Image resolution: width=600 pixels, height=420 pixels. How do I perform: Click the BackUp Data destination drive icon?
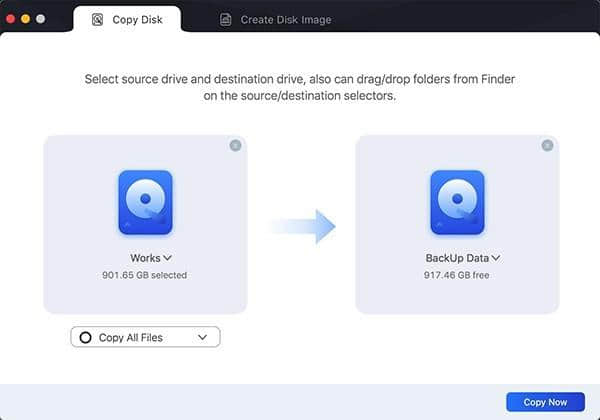tap(457, 203)
